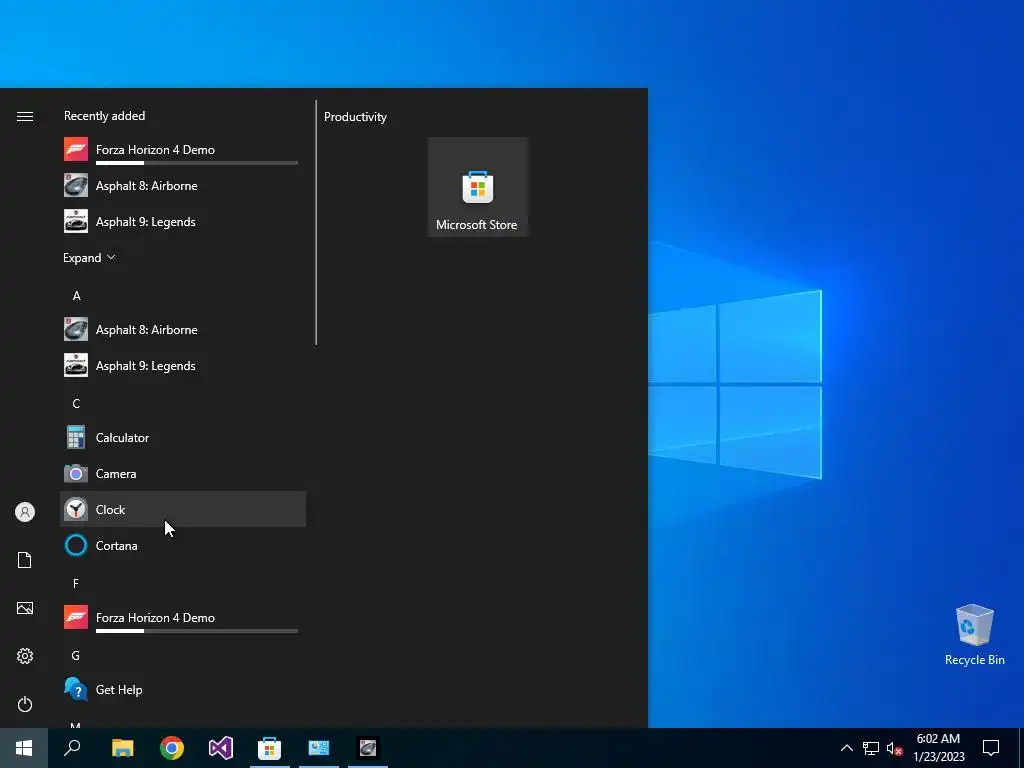Screen dimensions: 1024x768
Task: Click the letter C section header
Action: click(76, 404)
